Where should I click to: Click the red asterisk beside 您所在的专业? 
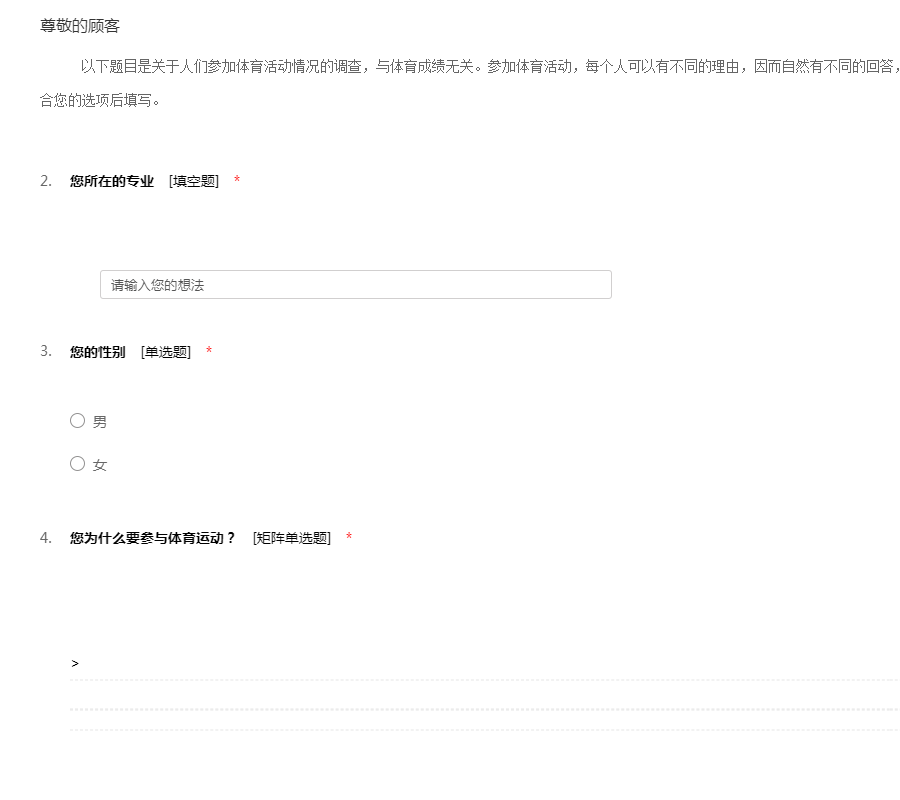tap(237, 181)
